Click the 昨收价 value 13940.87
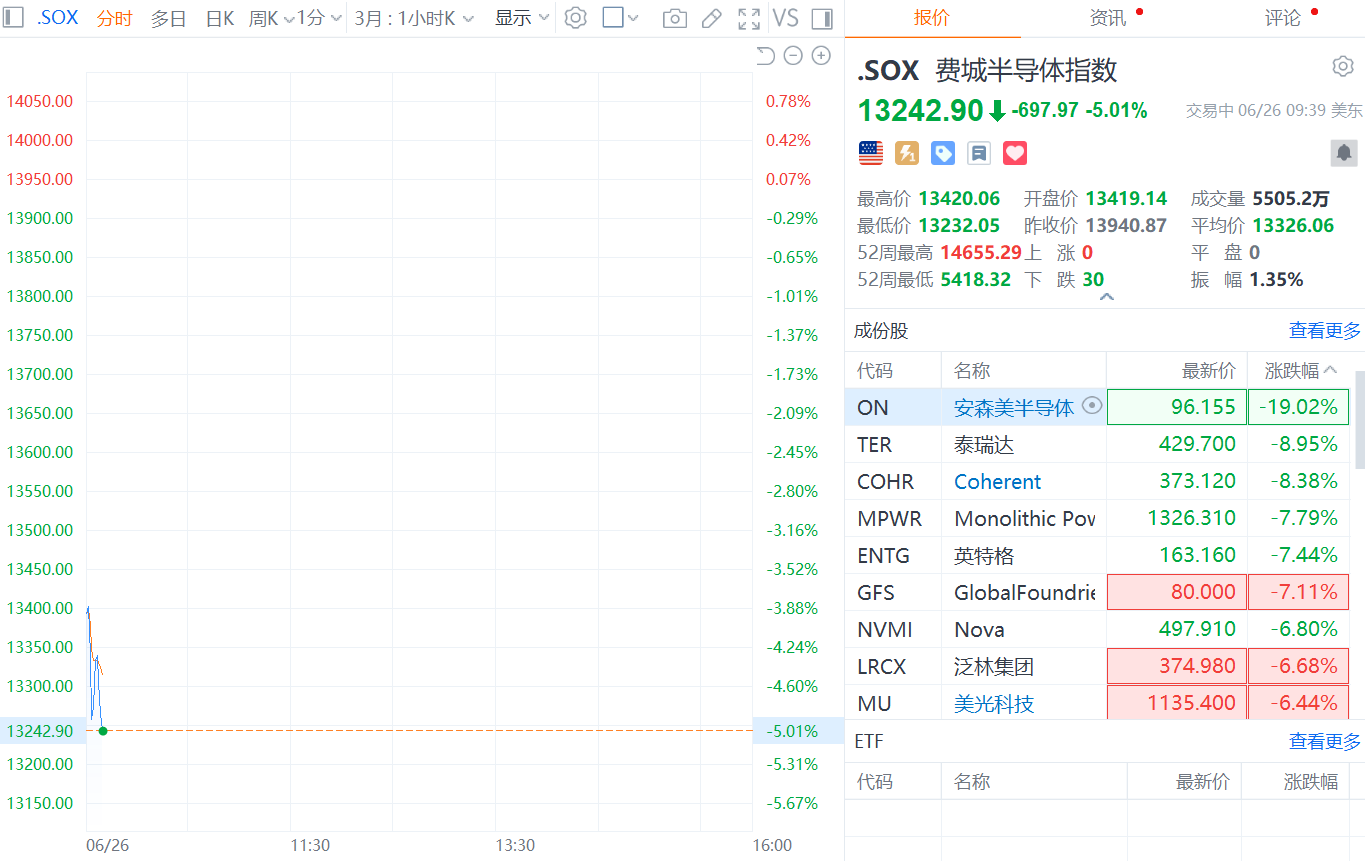Image resolution: width=1365 pixels, height=861 pixels. click(1126, 225)
